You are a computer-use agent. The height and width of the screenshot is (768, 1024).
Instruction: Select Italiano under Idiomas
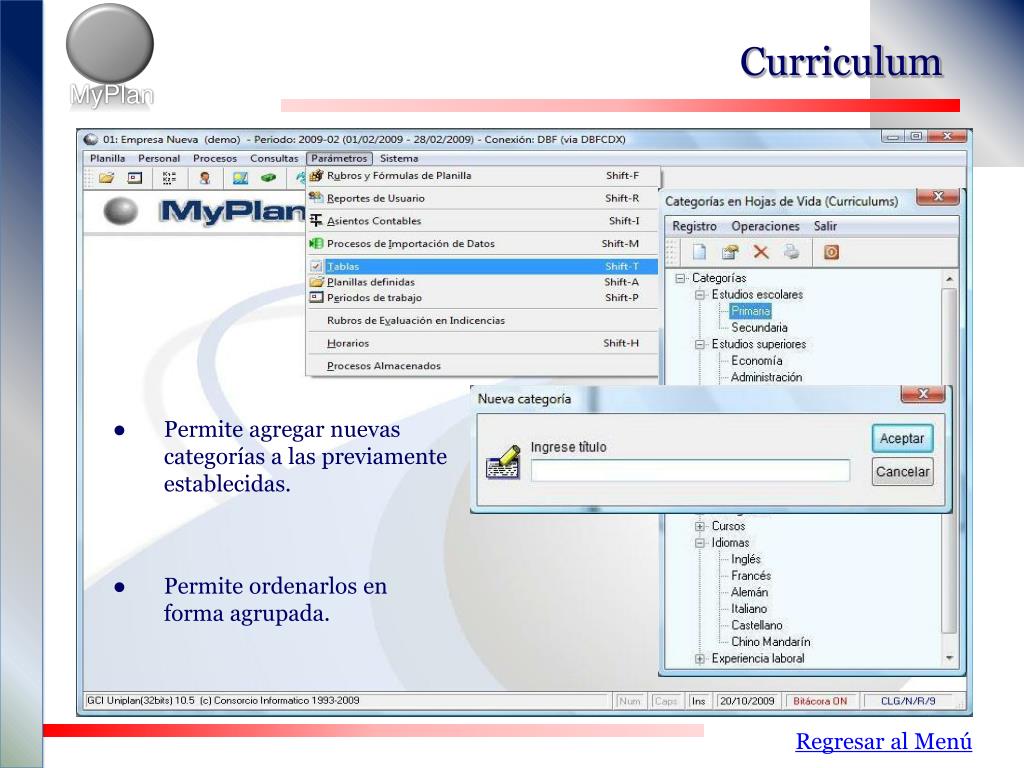click(x=748, y=609)
